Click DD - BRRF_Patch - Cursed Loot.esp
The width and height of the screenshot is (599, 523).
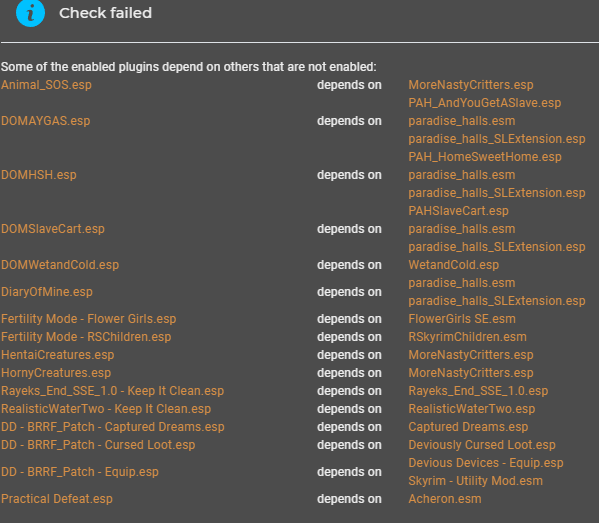(x=98, y=445)
